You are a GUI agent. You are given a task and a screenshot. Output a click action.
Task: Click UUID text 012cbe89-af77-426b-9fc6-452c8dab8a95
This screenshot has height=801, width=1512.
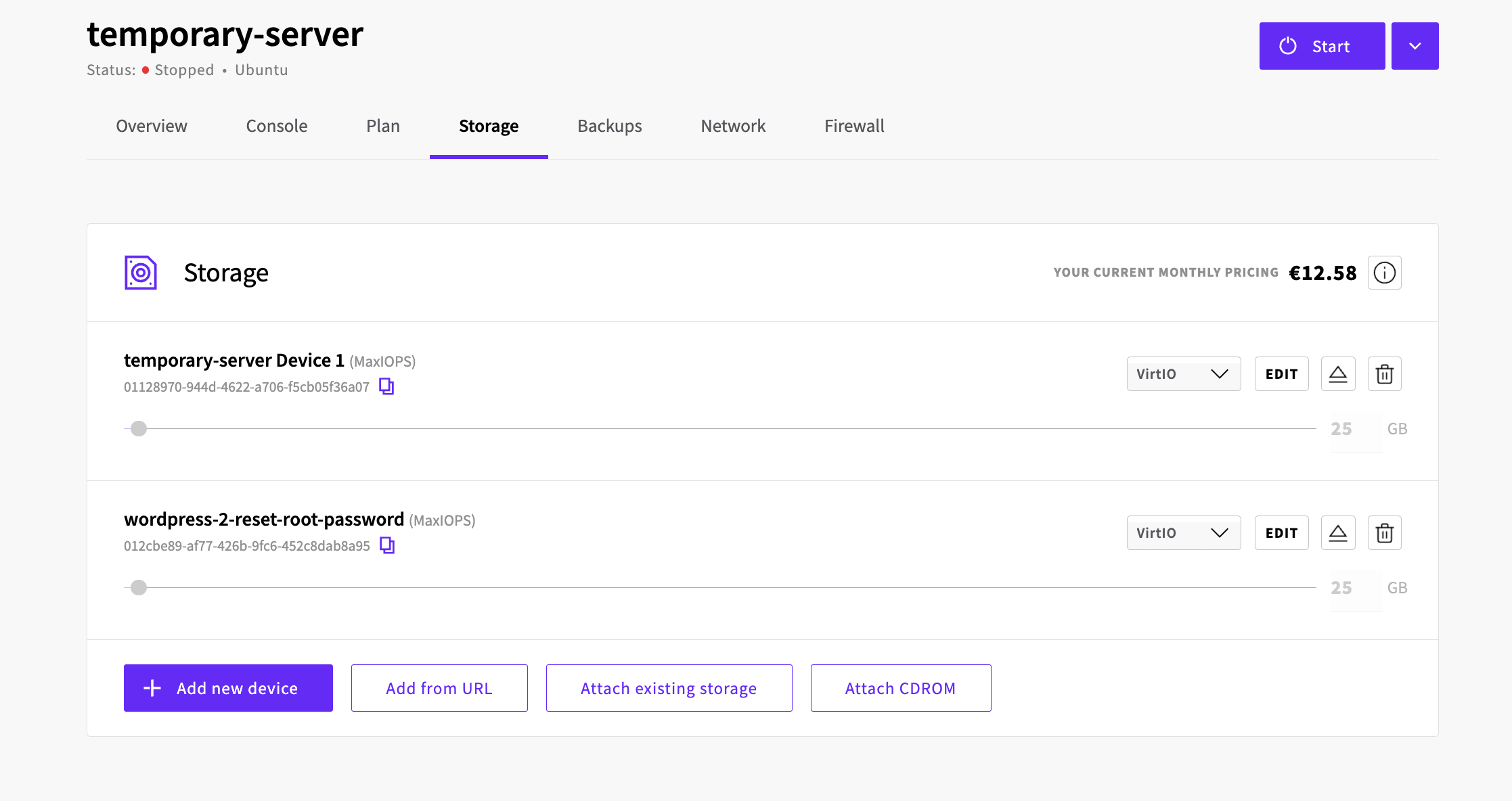click(247, 546)
